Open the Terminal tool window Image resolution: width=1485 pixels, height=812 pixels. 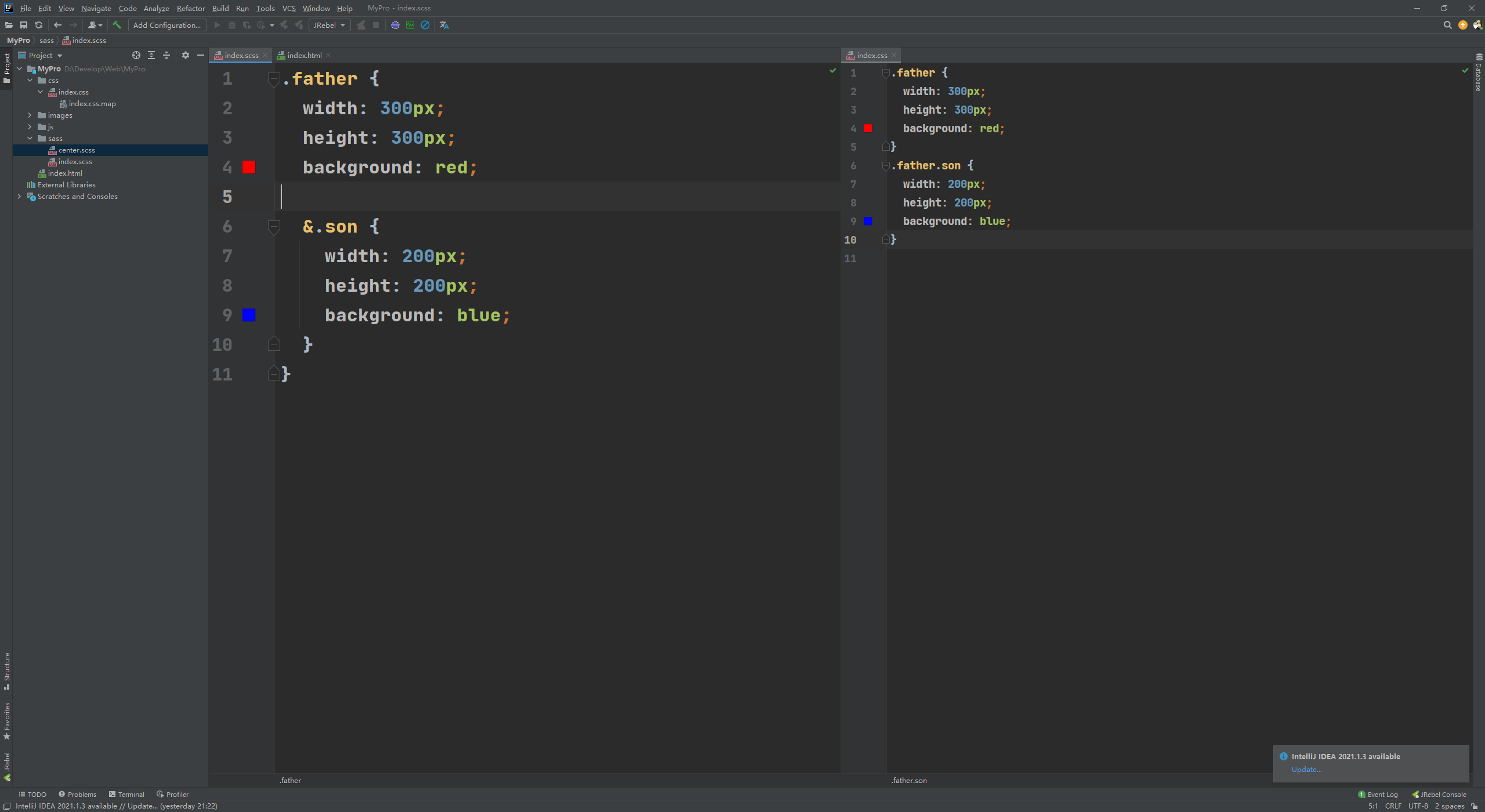(x=126, y=795)
